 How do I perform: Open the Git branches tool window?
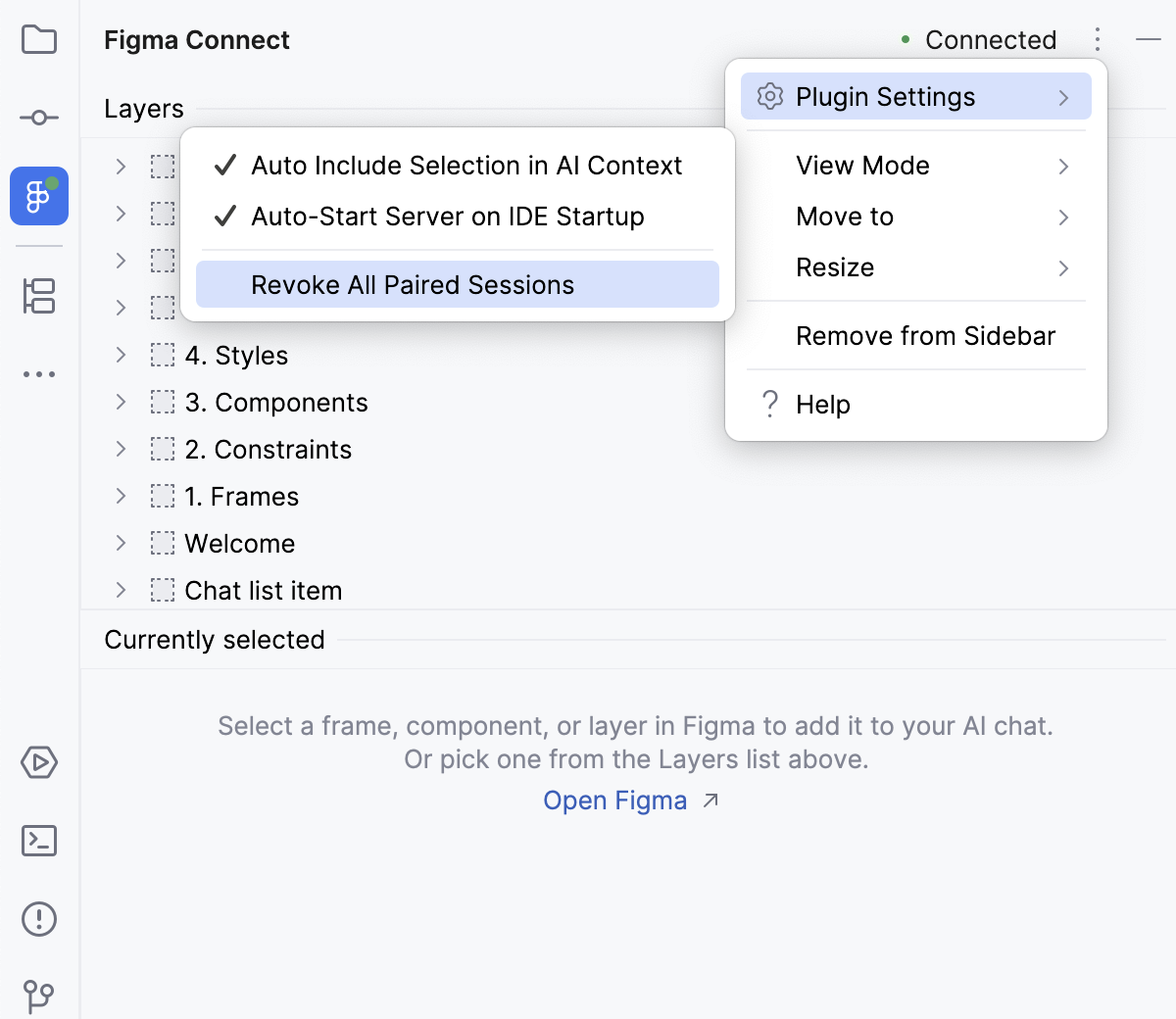click(39, 995)
